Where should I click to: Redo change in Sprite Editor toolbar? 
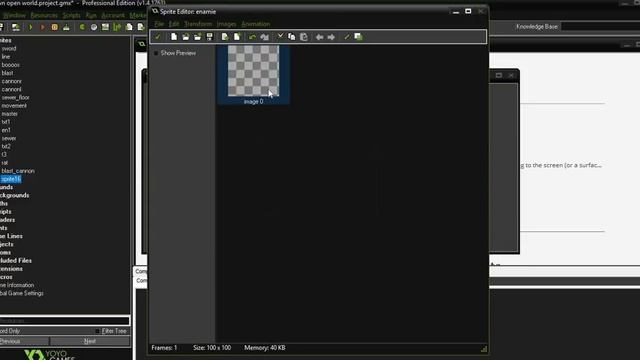click(x=264, y=37)
